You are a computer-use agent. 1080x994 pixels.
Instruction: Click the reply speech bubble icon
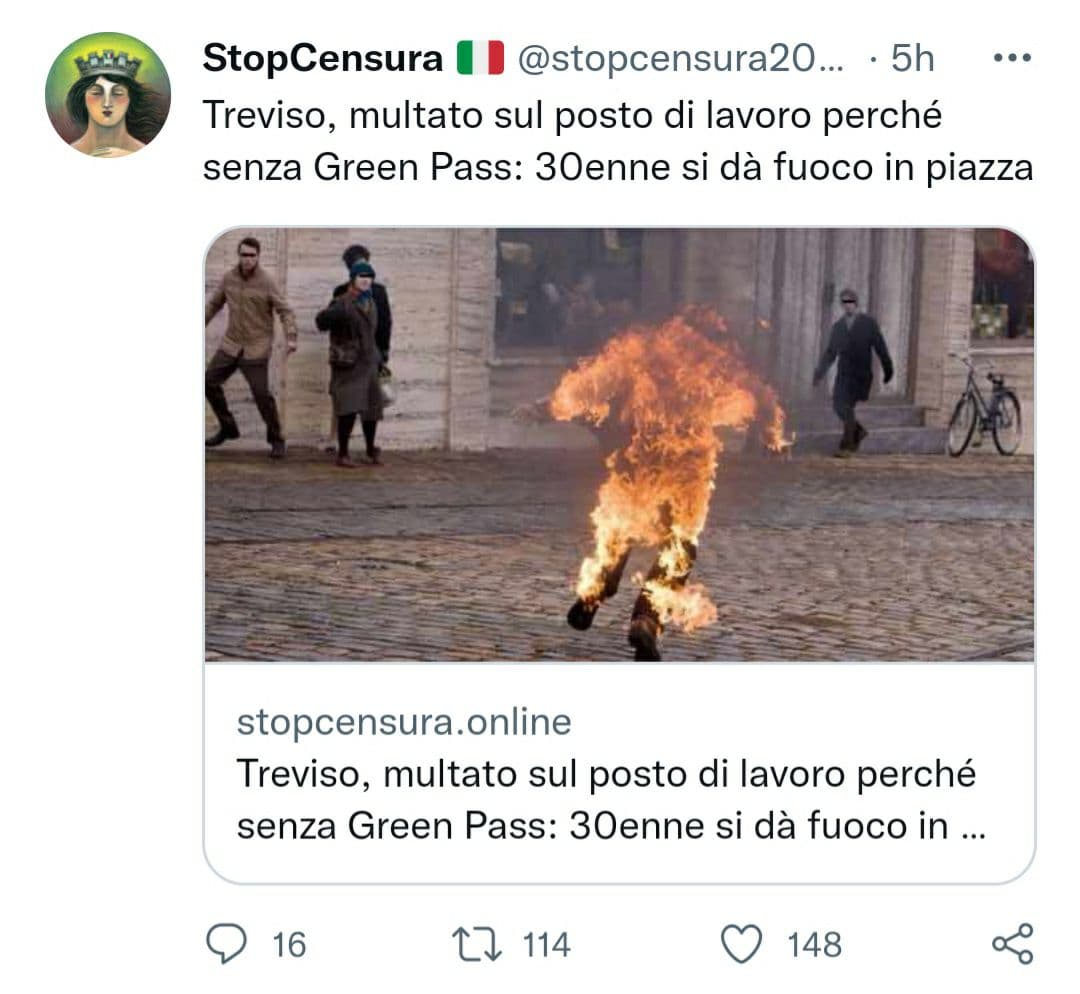click(x=226, y=943)
